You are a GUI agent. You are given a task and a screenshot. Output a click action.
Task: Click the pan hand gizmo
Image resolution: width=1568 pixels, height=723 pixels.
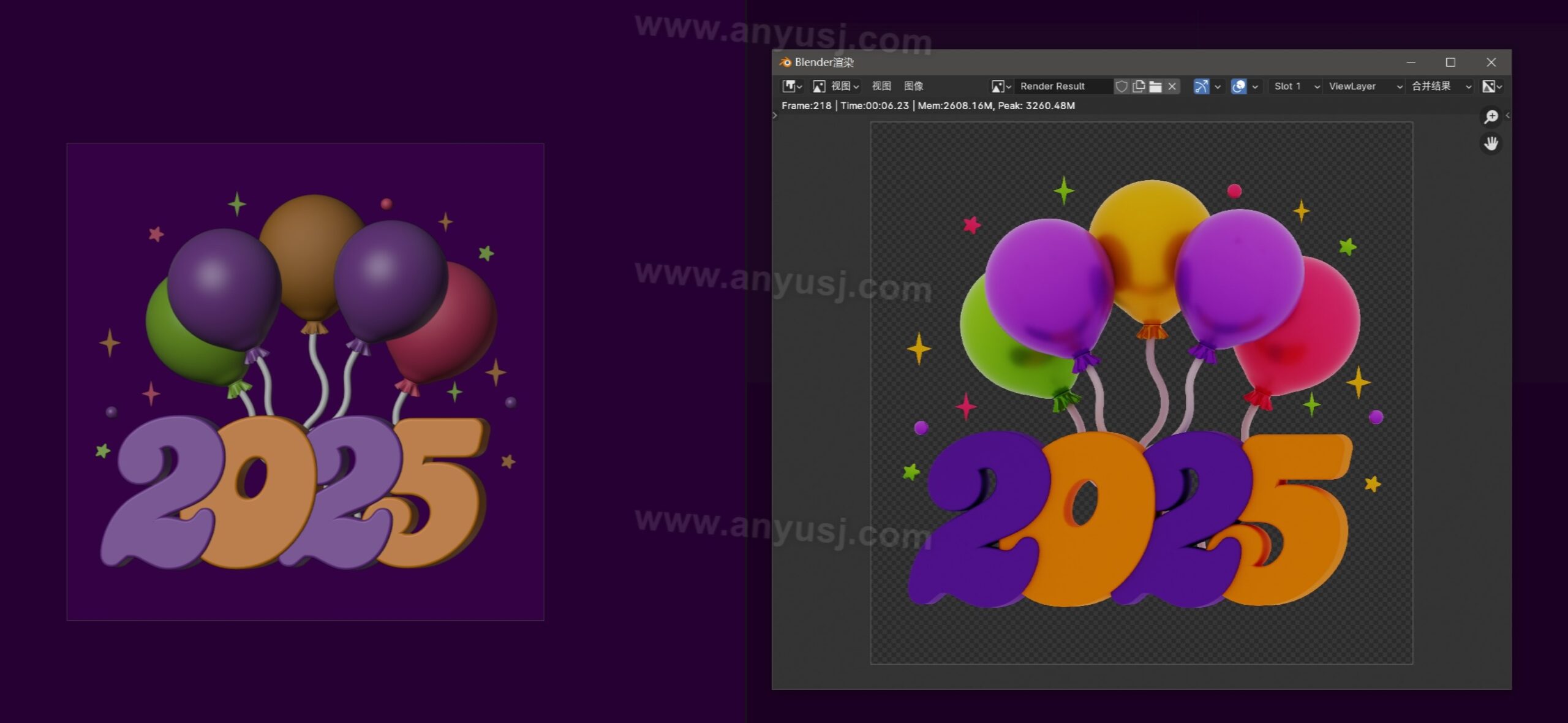(x=1491, y=144)
